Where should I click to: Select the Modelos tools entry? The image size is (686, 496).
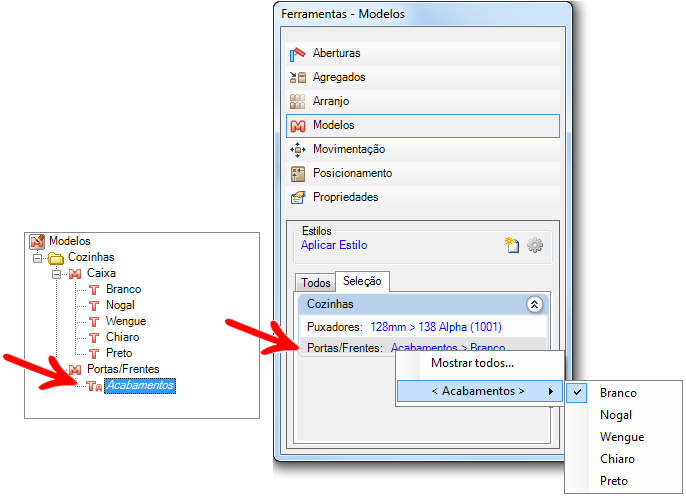(x=423, y=126)
